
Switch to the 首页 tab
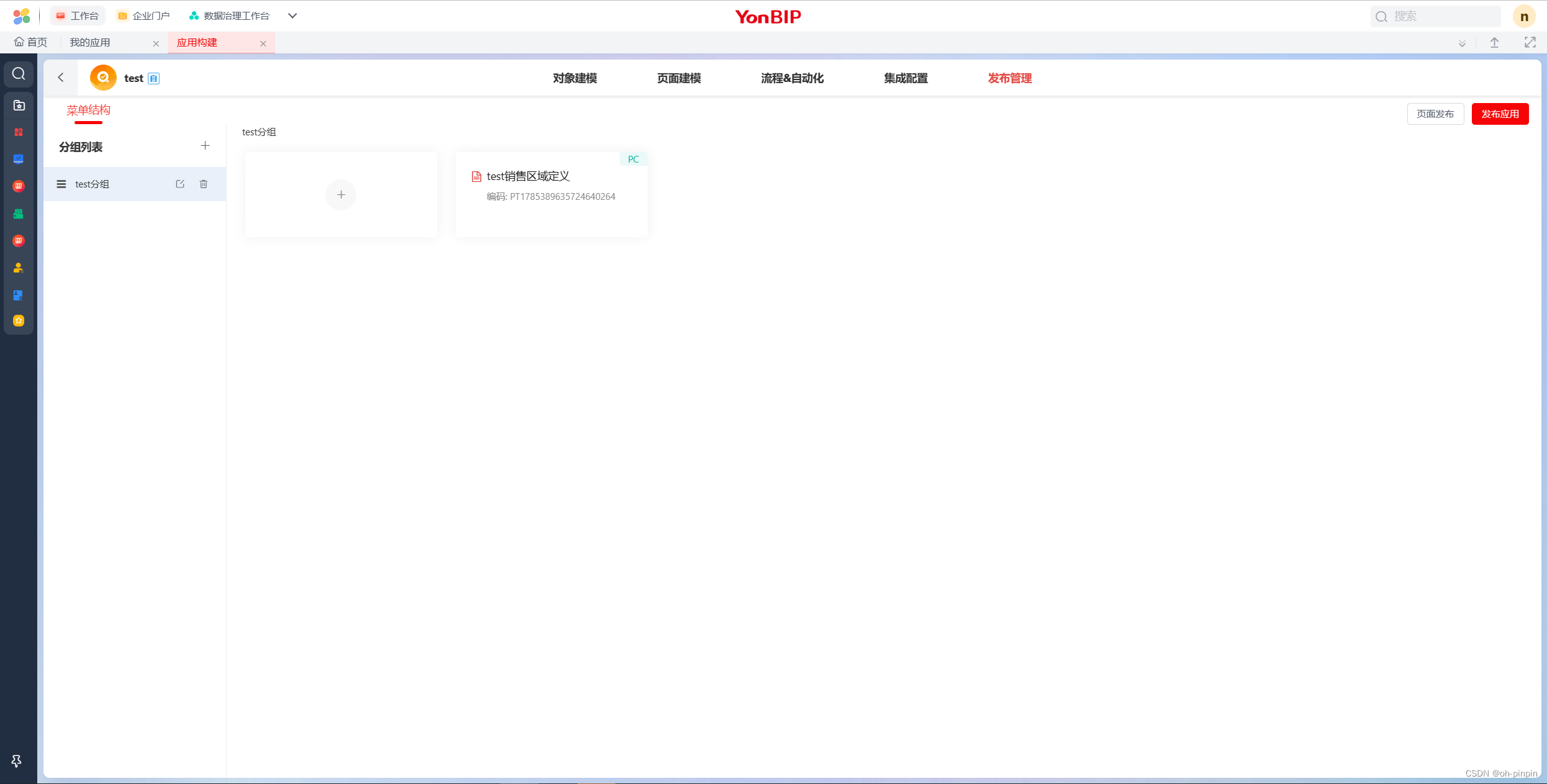(x=32, y=42)
